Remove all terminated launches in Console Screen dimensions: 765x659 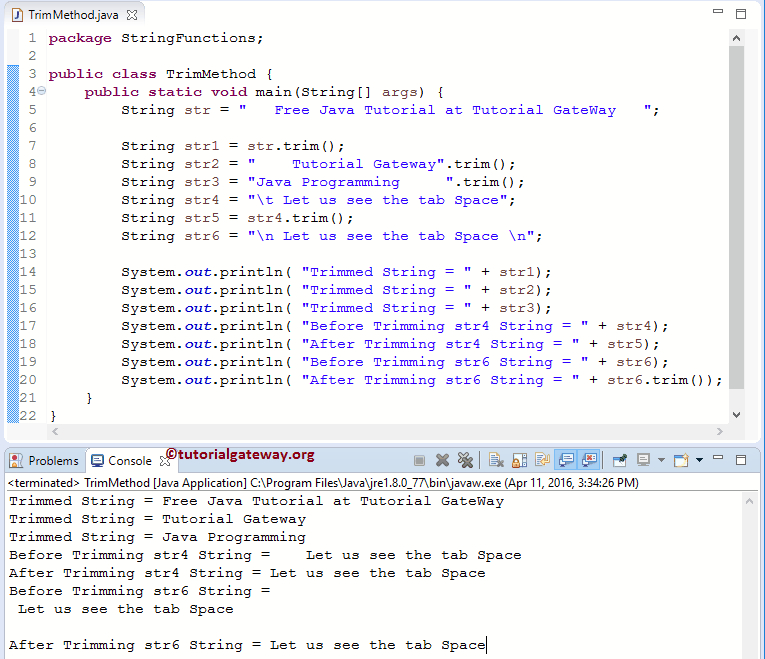coord(465,460)
